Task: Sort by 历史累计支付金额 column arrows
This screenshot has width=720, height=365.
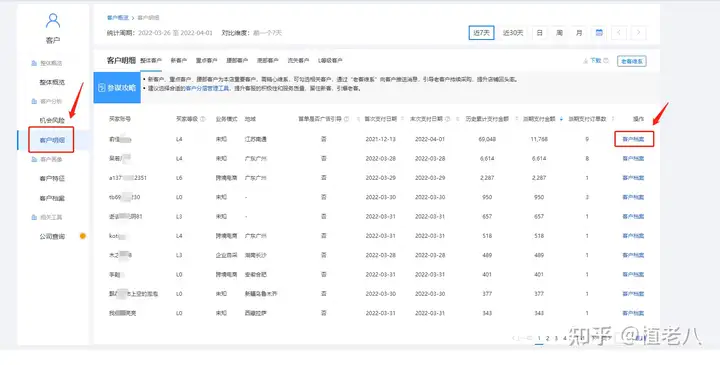Action: [x=517, y=119]
